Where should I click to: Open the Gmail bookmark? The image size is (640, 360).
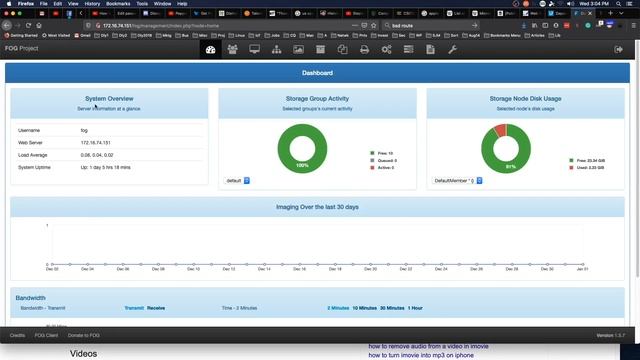(82, 36)
